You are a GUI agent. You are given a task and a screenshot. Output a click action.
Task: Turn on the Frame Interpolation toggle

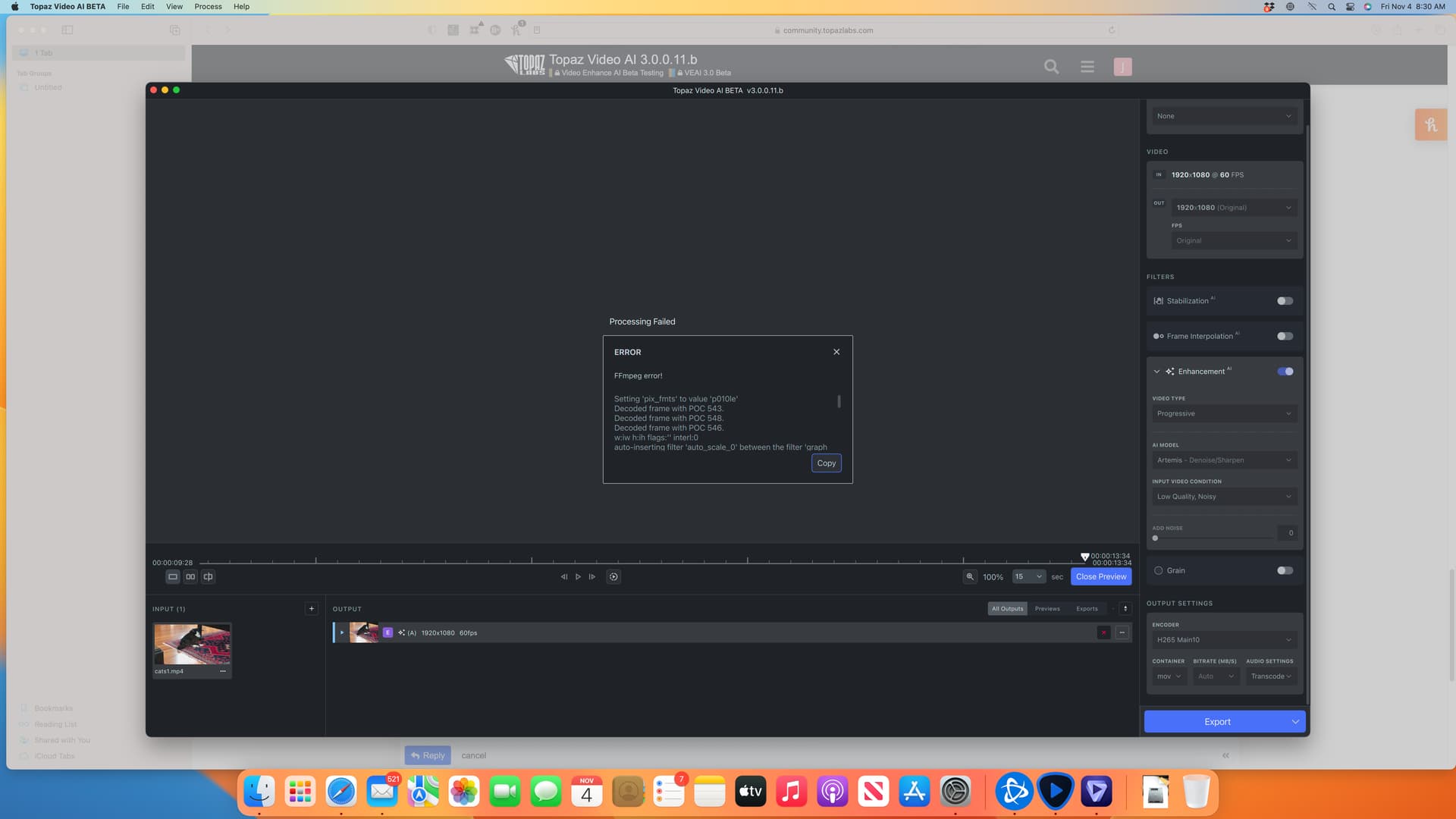1285,336
